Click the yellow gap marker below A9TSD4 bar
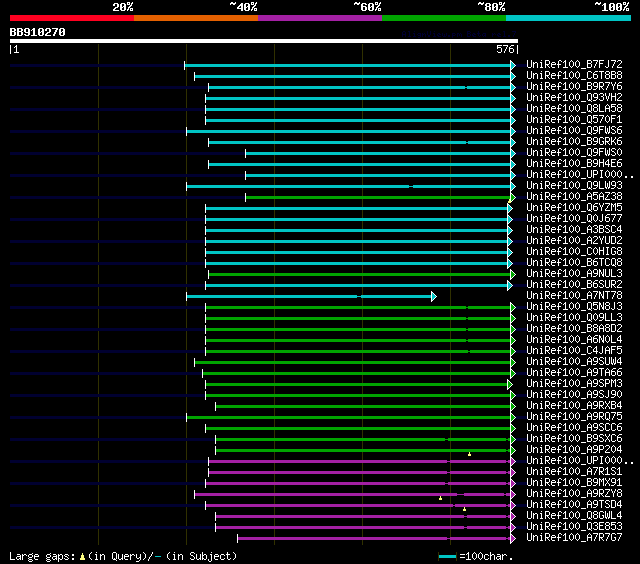 (464, 509)
